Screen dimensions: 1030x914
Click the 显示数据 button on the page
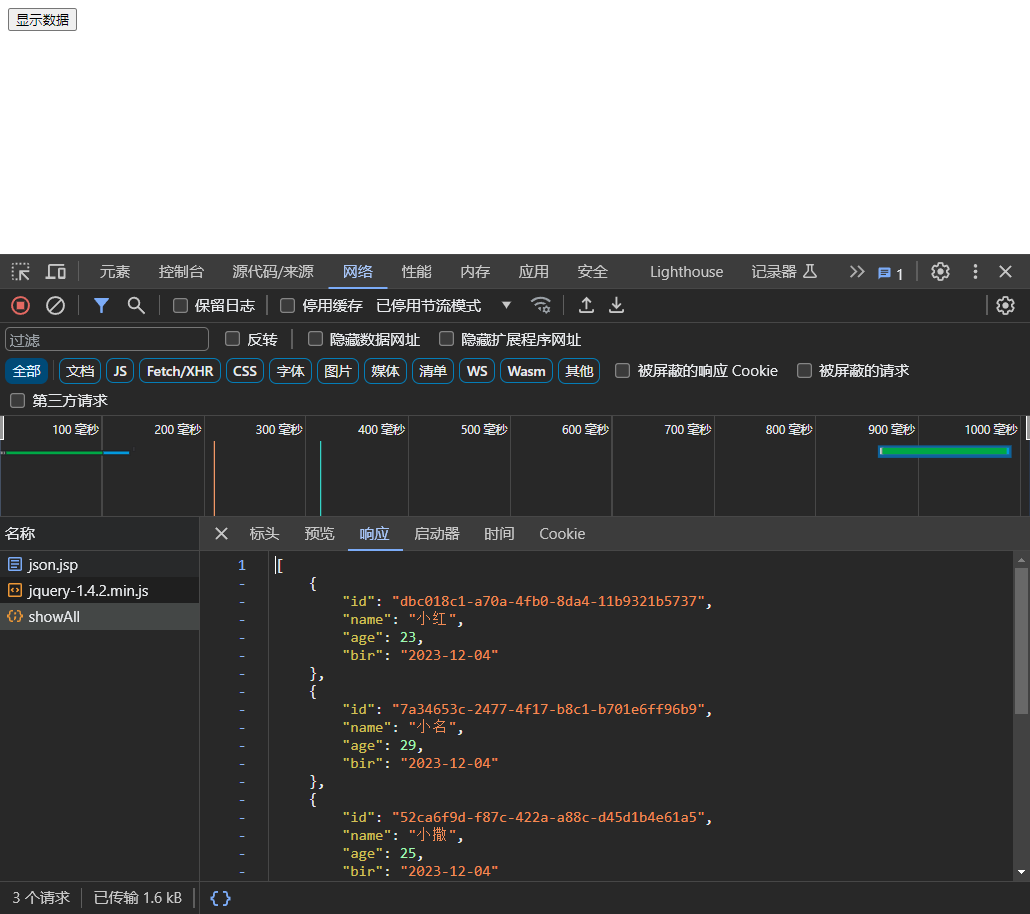42,20
